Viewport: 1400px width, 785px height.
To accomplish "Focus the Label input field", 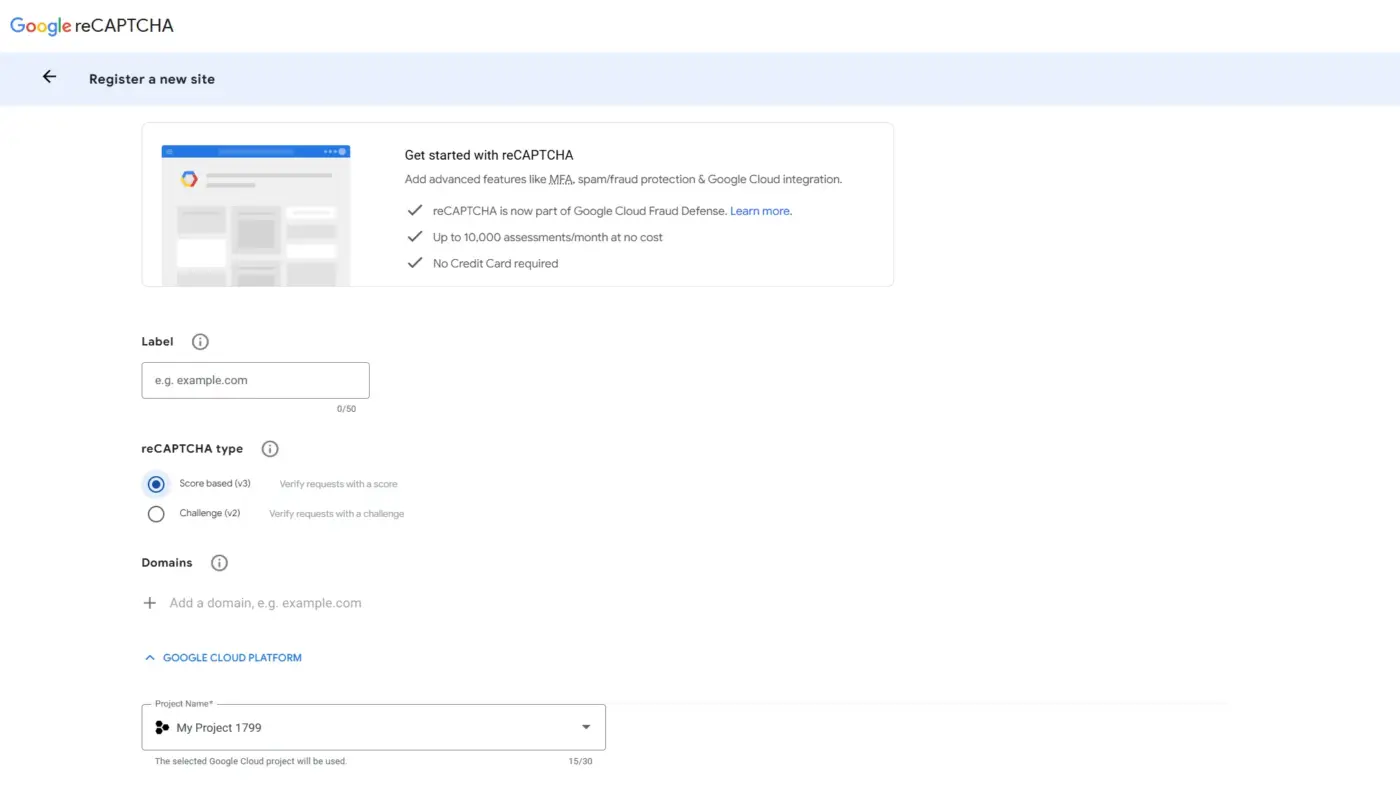I will click(x=256, y=380).
